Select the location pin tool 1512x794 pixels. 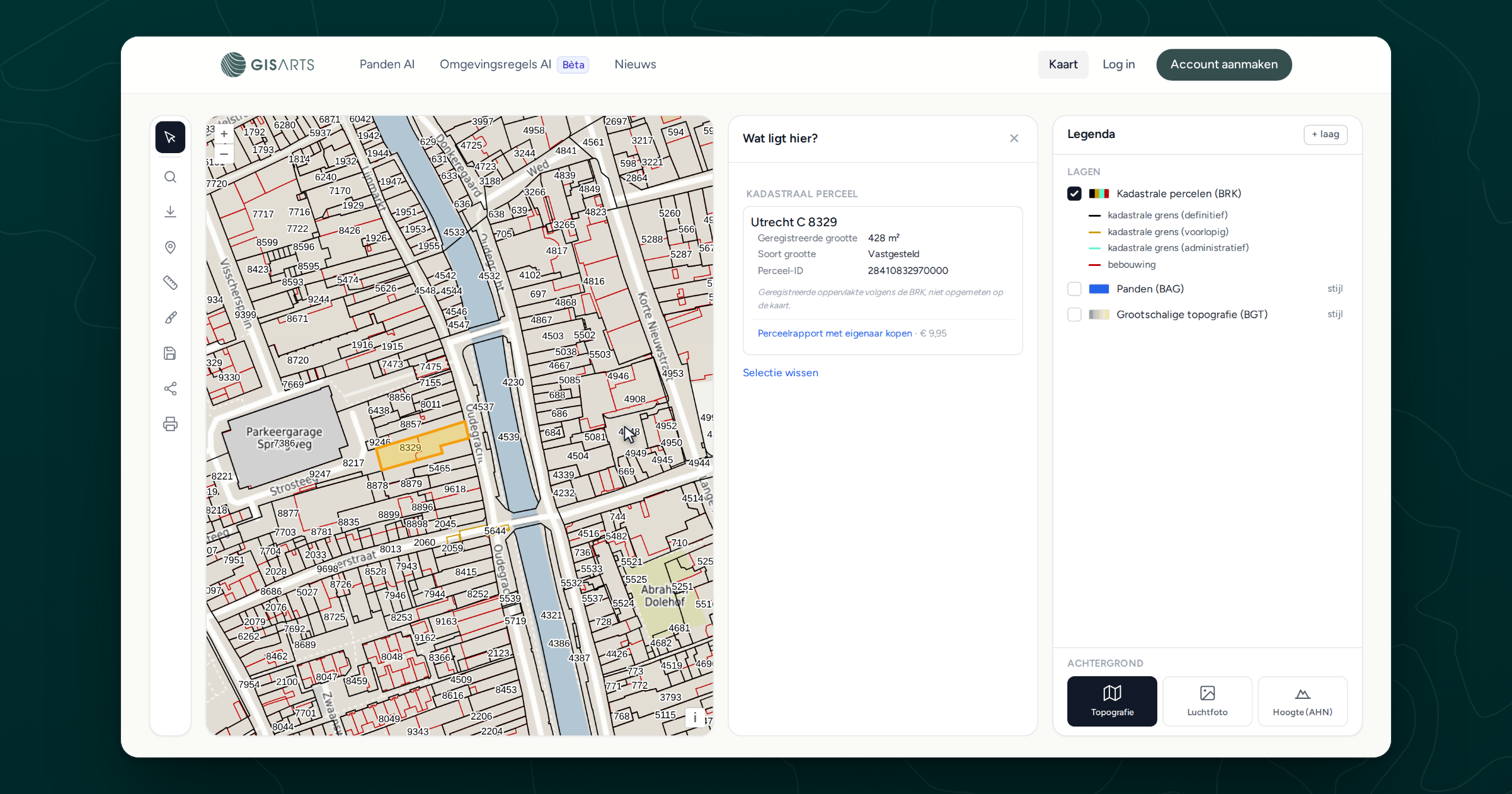coord(170,248)
